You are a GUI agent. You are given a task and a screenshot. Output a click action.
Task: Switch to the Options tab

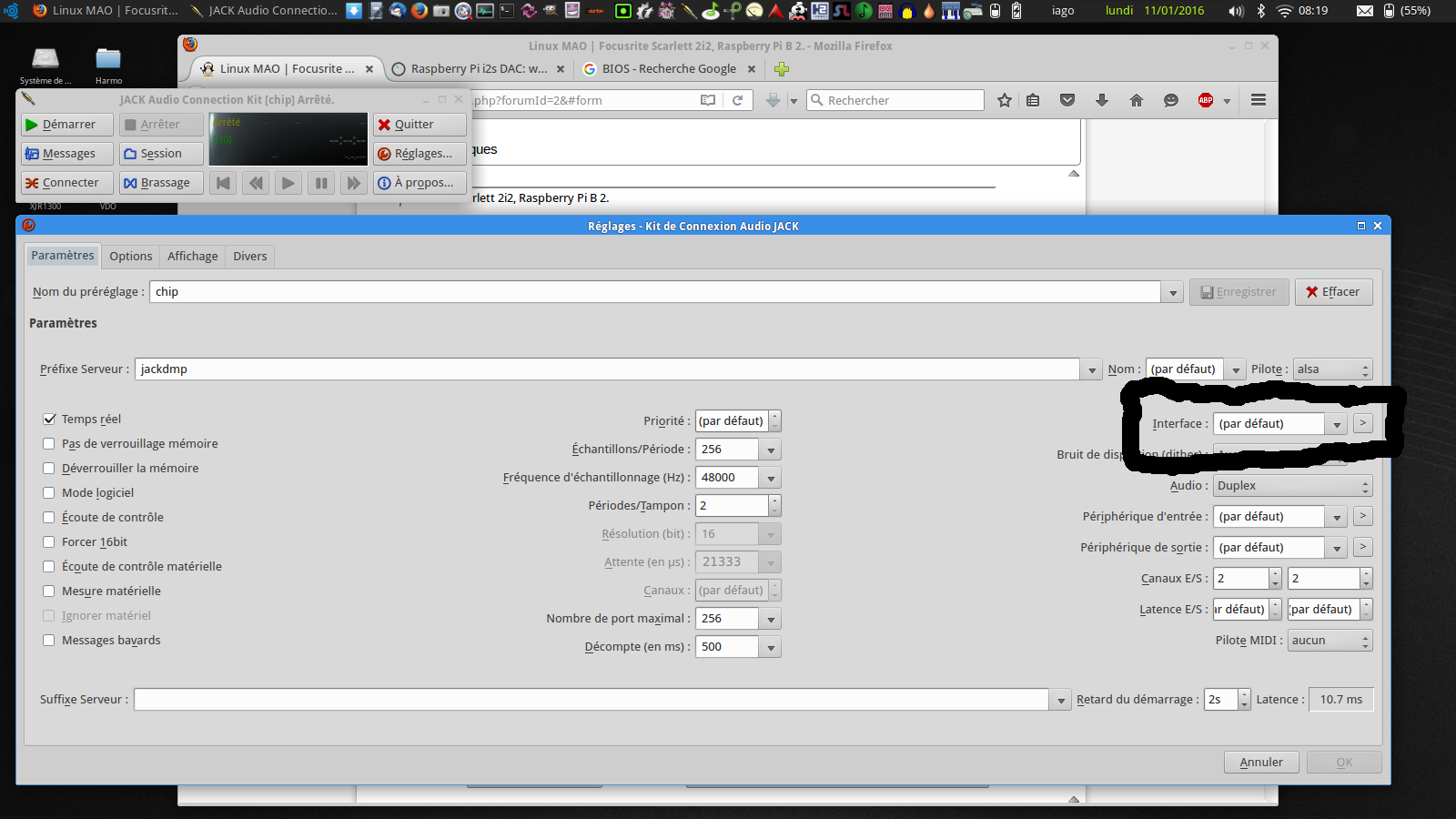(x=131, y=257)
